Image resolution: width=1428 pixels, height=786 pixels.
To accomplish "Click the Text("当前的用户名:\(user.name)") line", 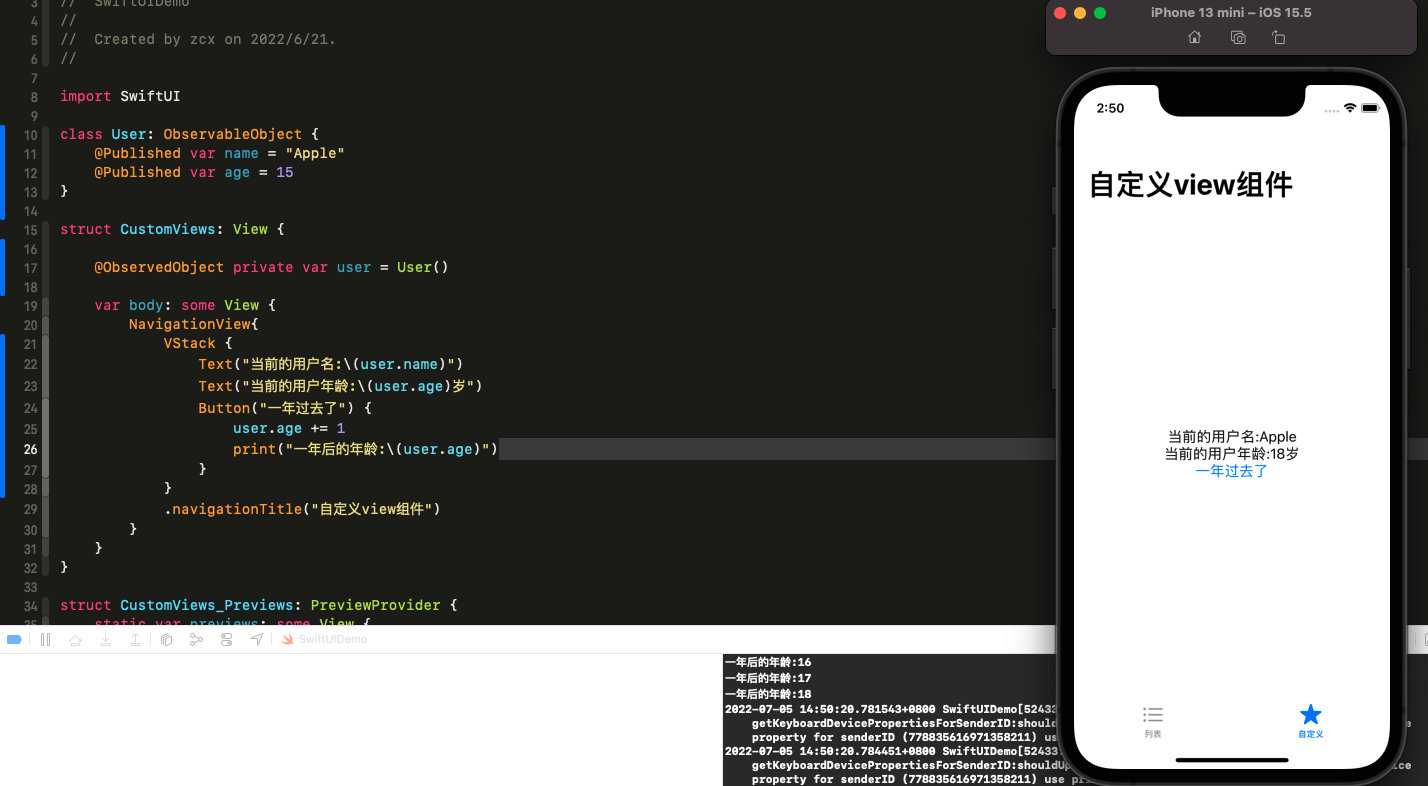I will click(x=331, y=364).
